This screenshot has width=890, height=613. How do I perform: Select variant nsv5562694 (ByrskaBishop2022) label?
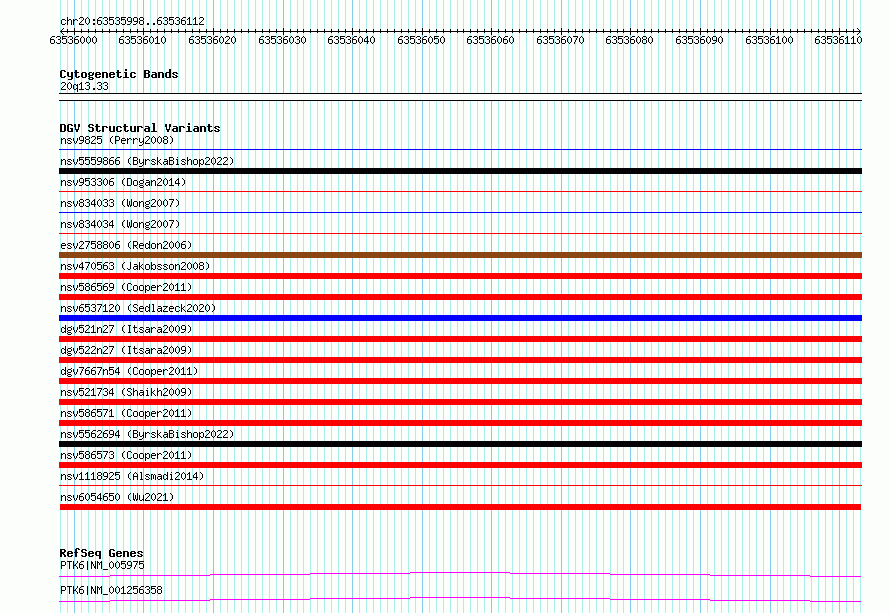click(147, 434)
